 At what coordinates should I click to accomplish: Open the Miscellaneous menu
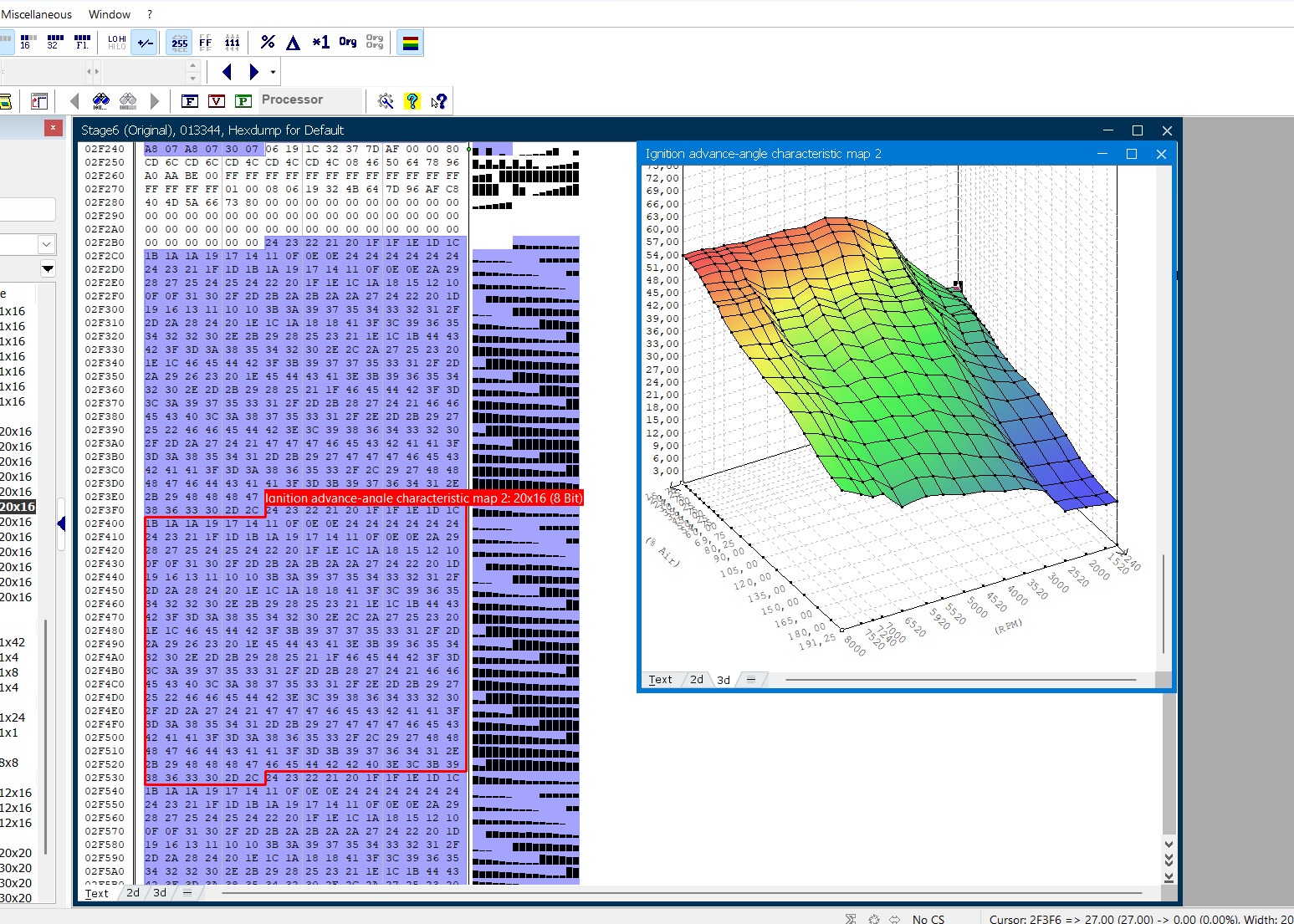[37, 14]
